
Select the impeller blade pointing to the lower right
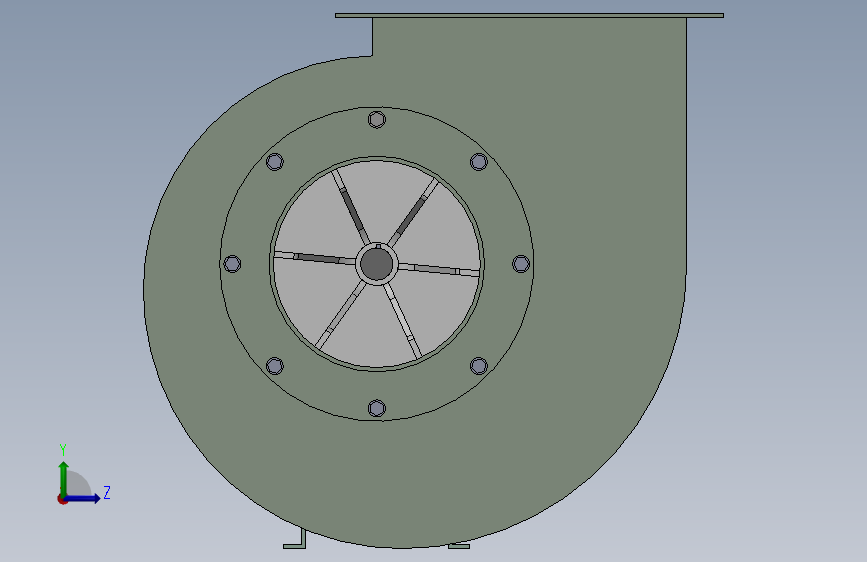403,320
